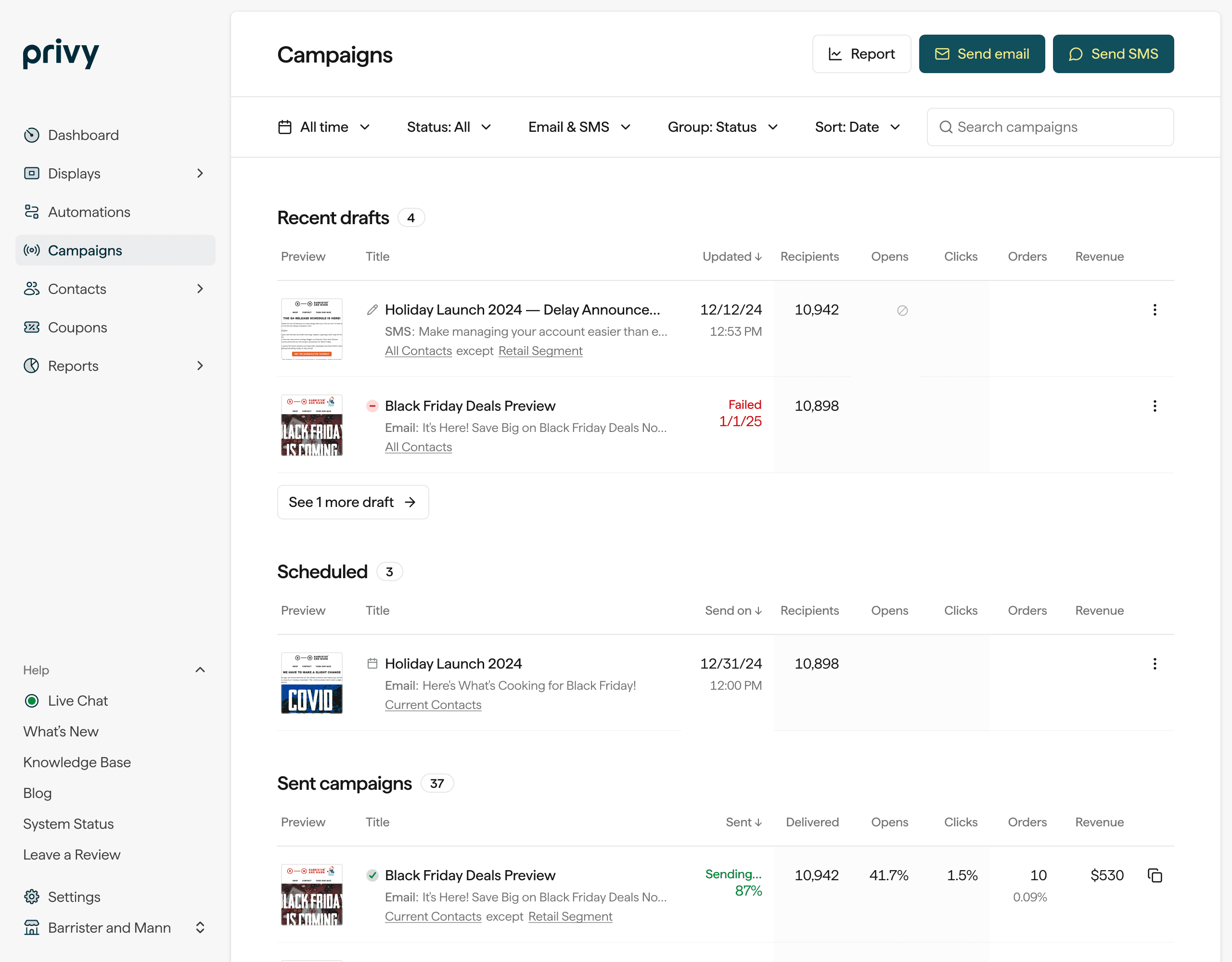Click Retail Segment link in the Holiday Launch draft

[540, 351]
